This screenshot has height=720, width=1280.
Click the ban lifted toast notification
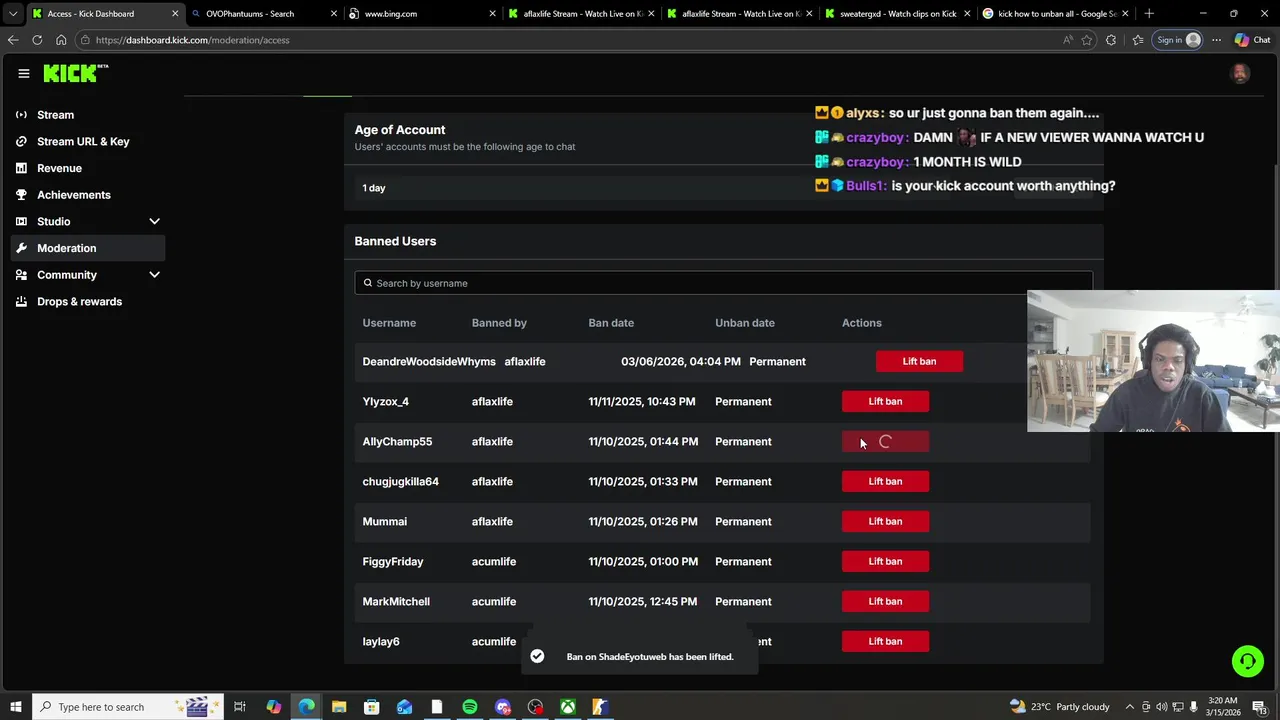pyautogui.click(x=639, y=656)
